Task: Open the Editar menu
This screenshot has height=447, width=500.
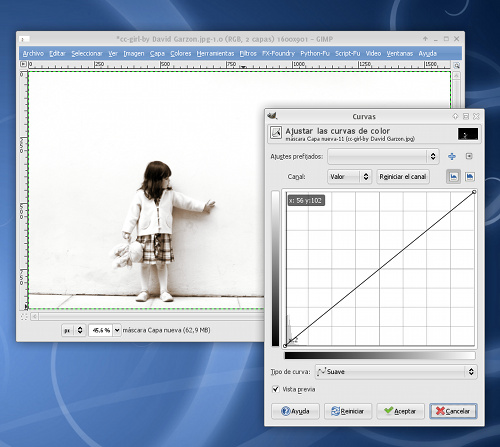Action: [57, 53]
